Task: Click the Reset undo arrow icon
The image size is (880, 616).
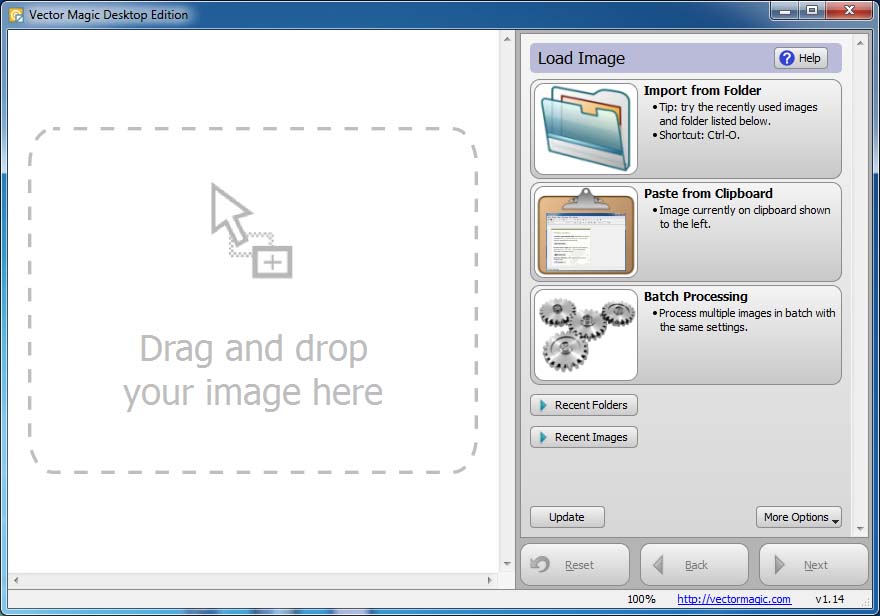Action: 540,565
